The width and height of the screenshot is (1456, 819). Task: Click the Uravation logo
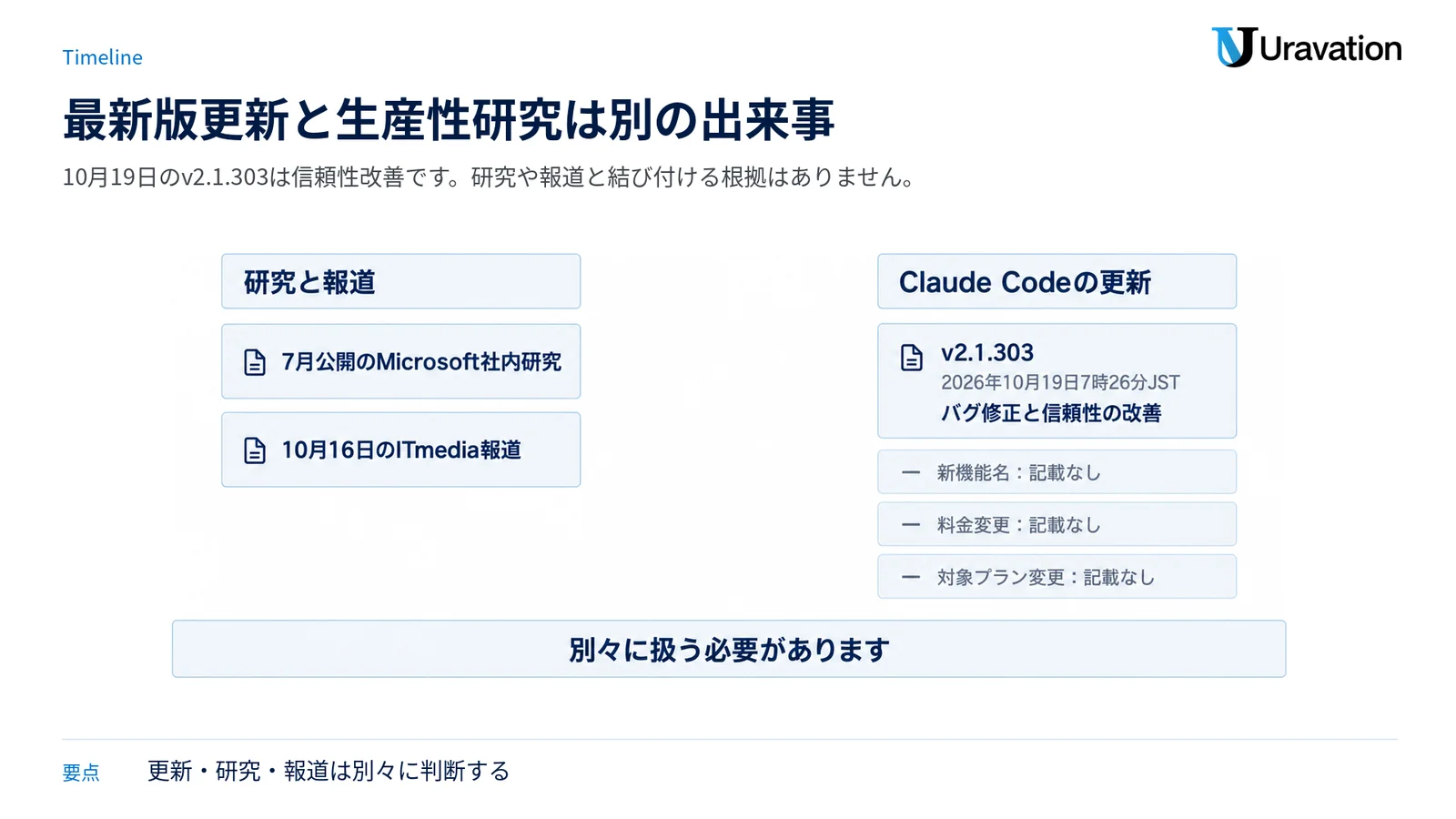1306,47
